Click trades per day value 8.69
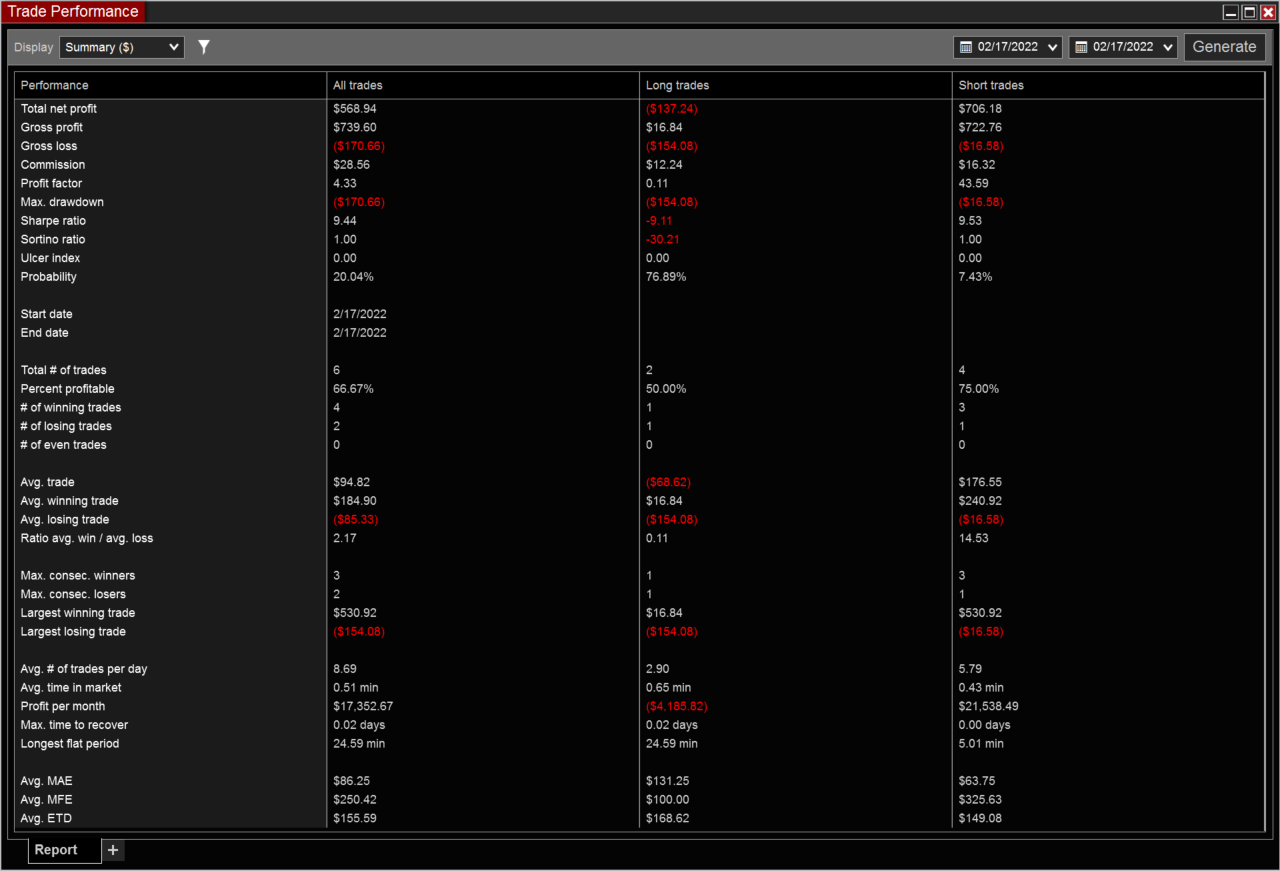The image size is (1280, 871). pyautogui.click(x=345, y=669)
